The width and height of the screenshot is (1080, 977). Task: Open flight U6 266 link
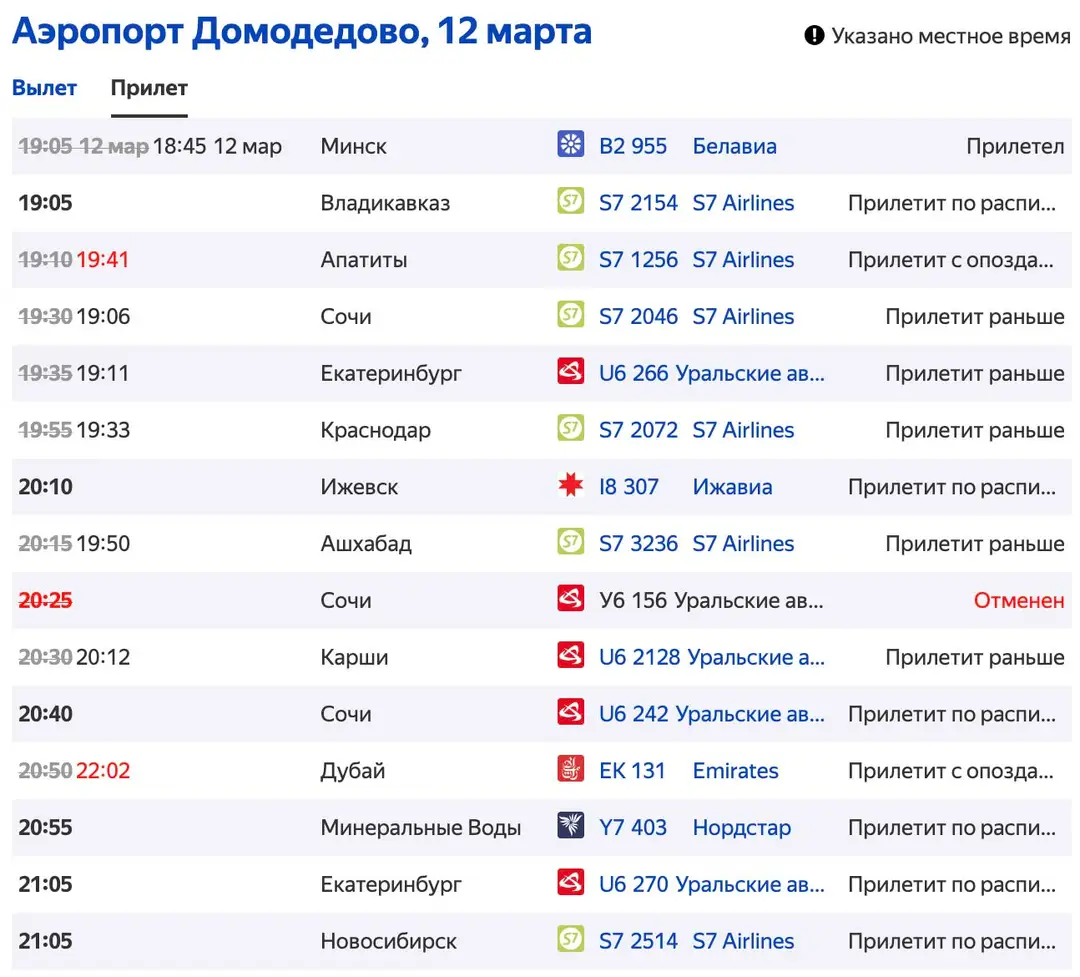pos(633,373)
